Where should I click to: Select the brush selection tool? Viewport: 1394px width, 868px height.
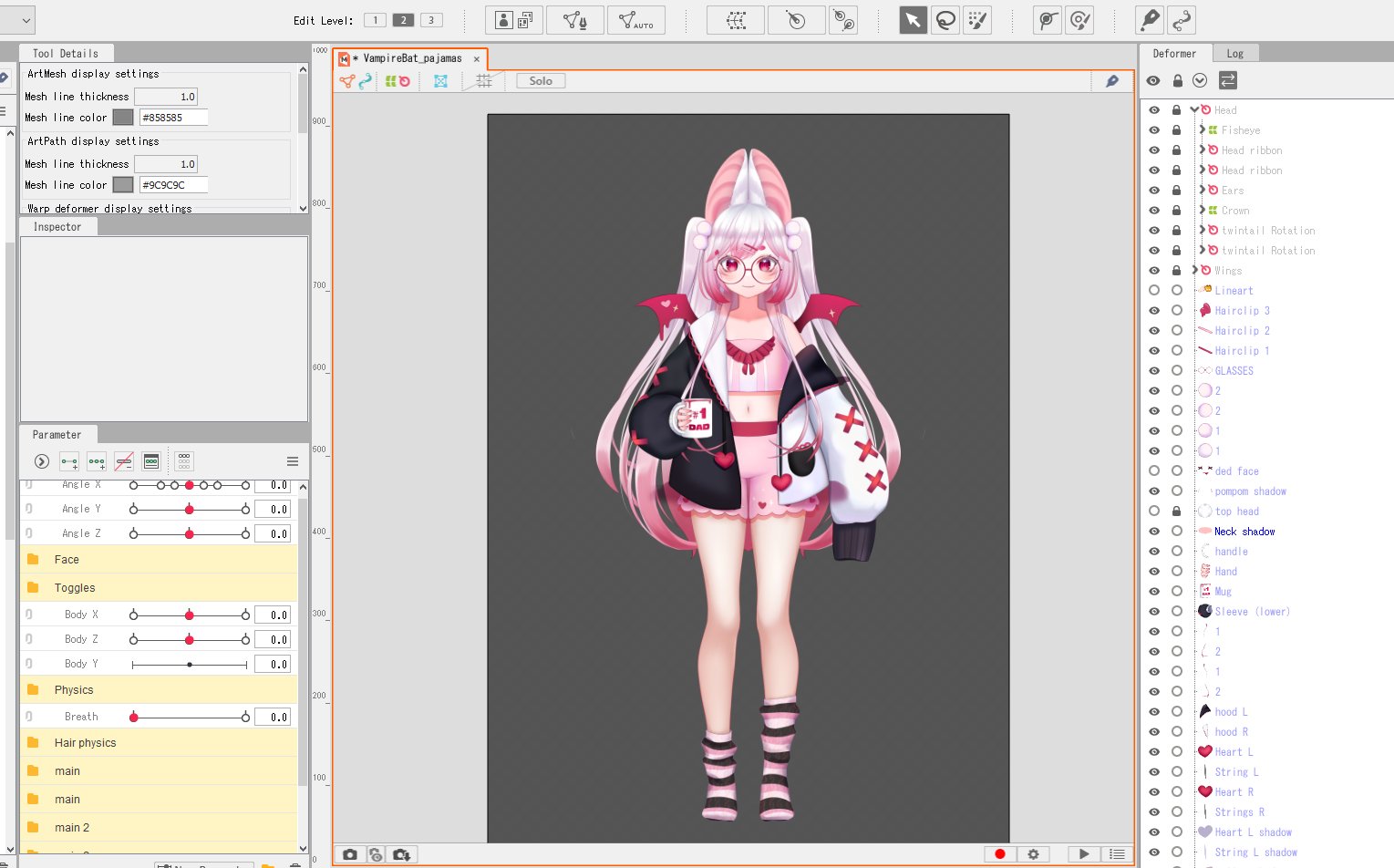[977, 20]
